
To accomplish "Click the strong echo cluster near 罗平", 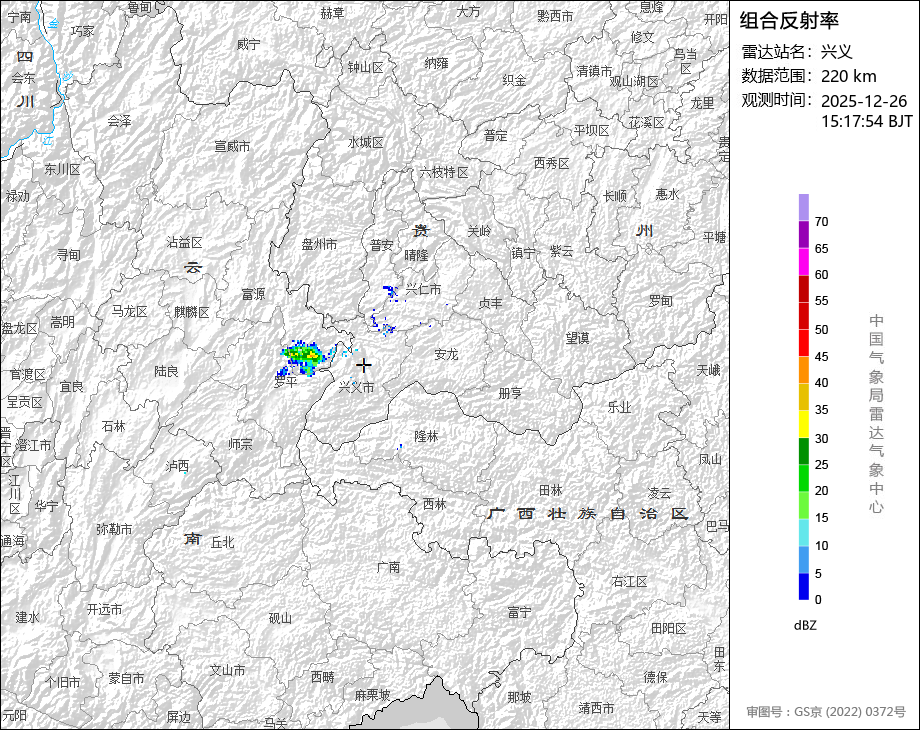I will tap(302, 358).
